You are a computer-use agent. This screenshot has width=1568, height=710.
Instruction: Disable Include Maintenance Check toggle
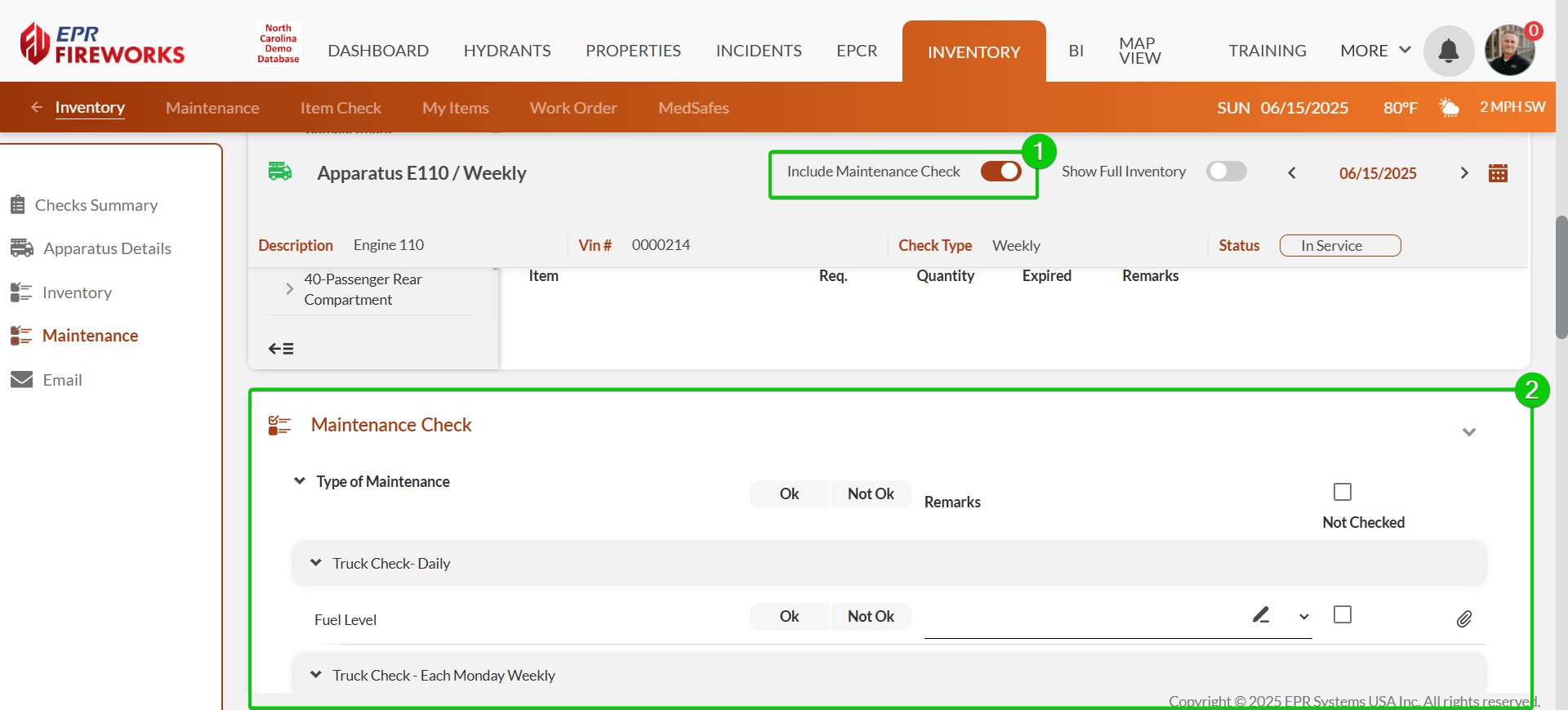[1000, 172]
